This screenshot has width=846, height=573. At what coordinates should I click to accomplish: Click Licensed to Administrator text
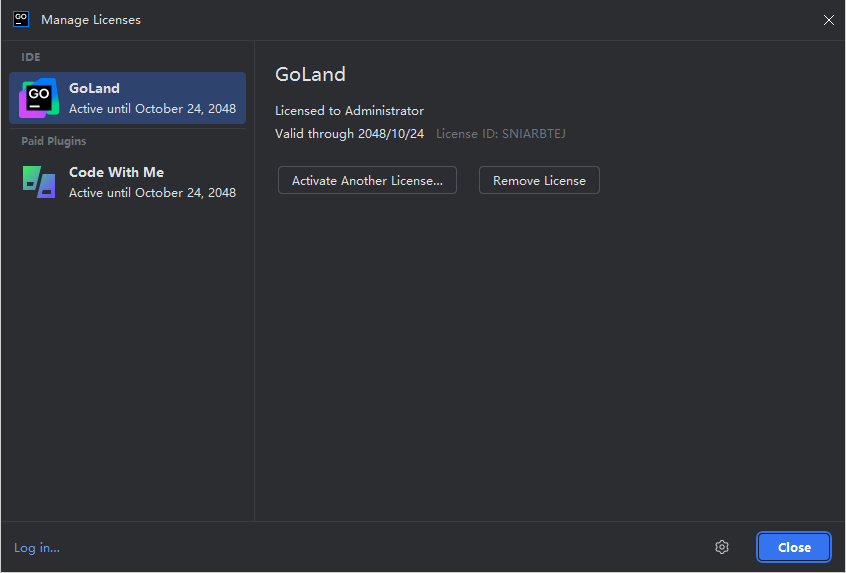[349, 111]
